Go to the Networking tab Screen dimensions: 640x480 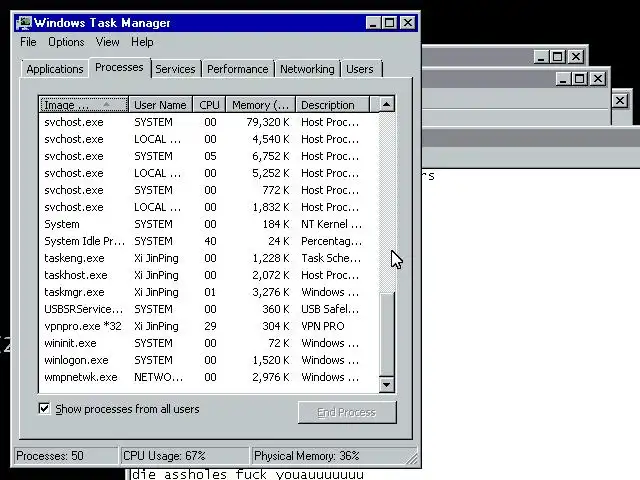(x=307, y=69)
